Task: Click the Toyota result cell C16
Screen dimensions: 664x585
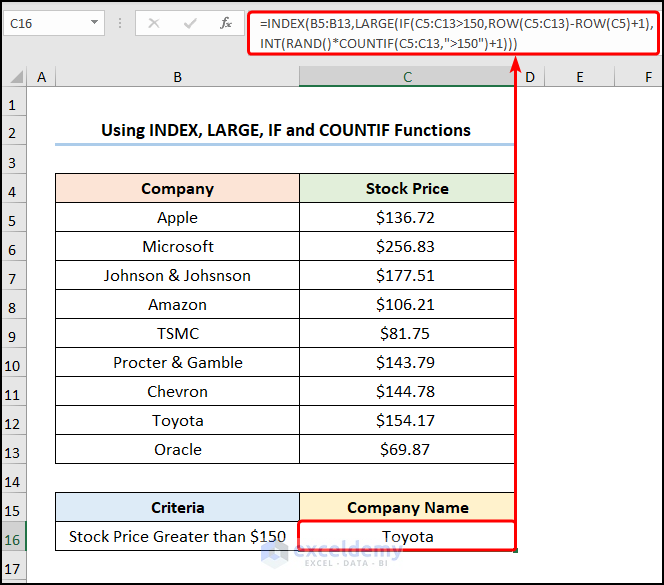Action: 407,537
